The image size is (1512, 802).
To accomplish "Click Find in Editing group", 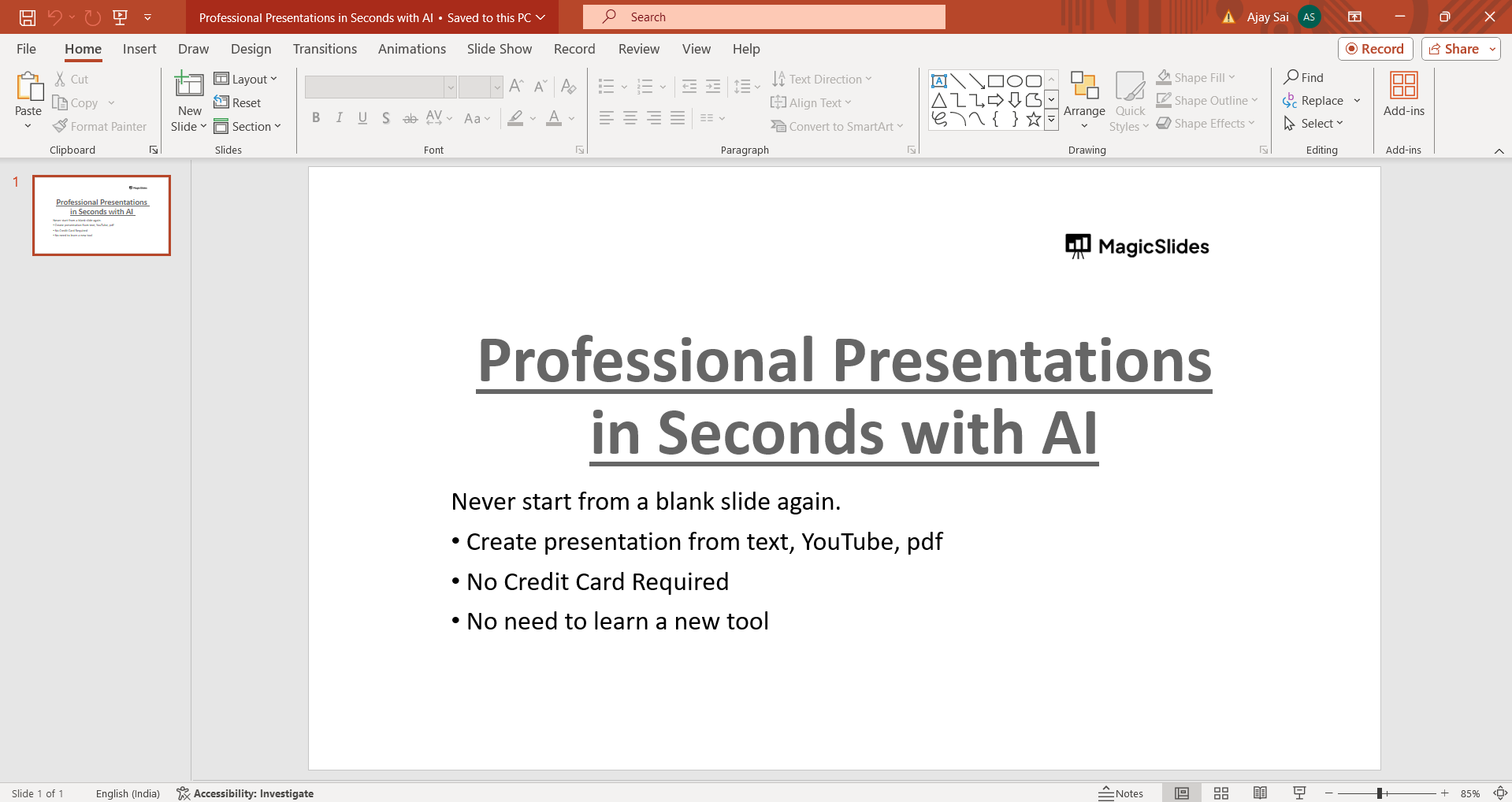I will click(1303, 77).
